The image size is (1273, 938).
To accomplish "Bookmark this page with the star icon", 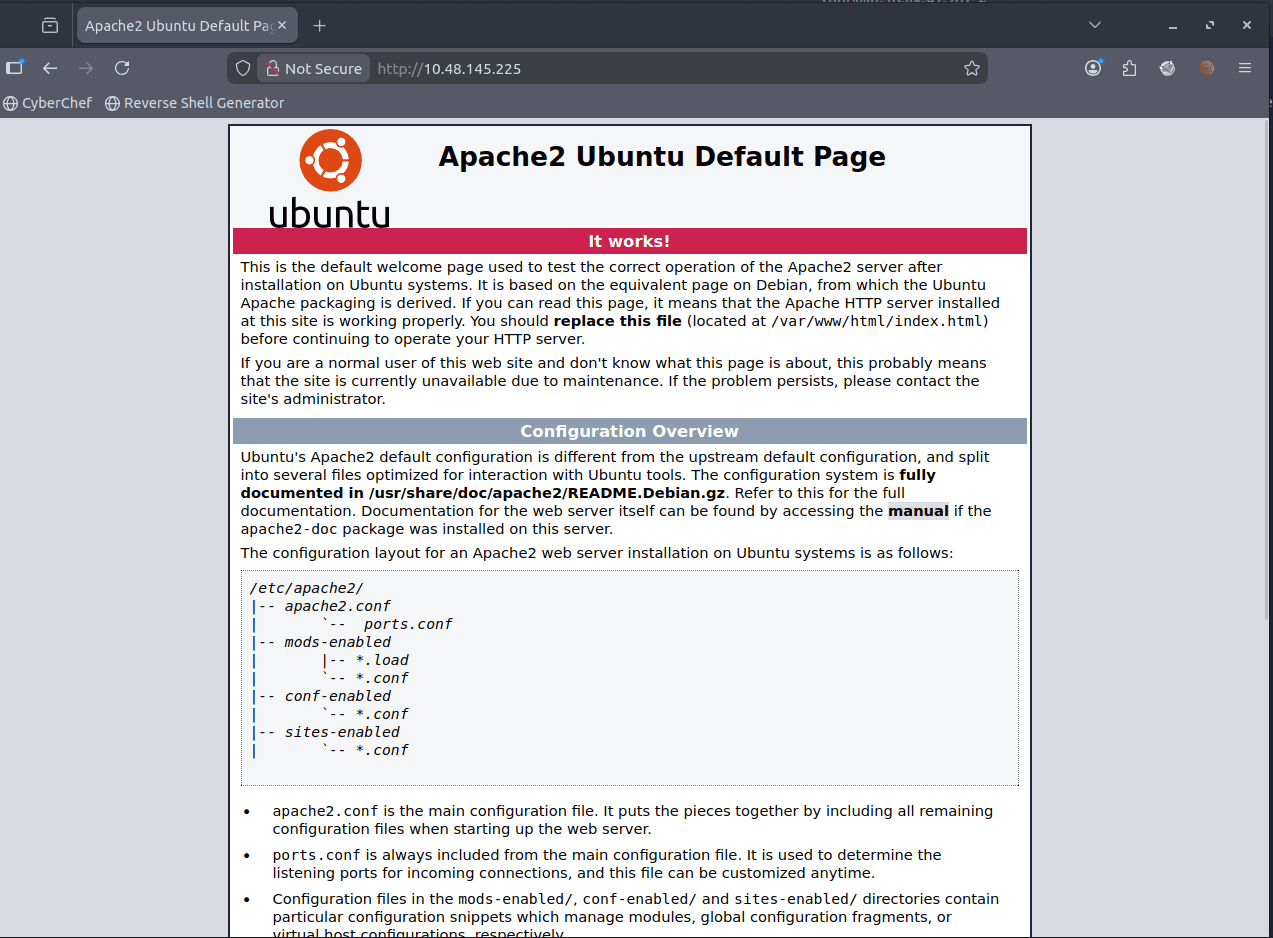I will (971, 68).
